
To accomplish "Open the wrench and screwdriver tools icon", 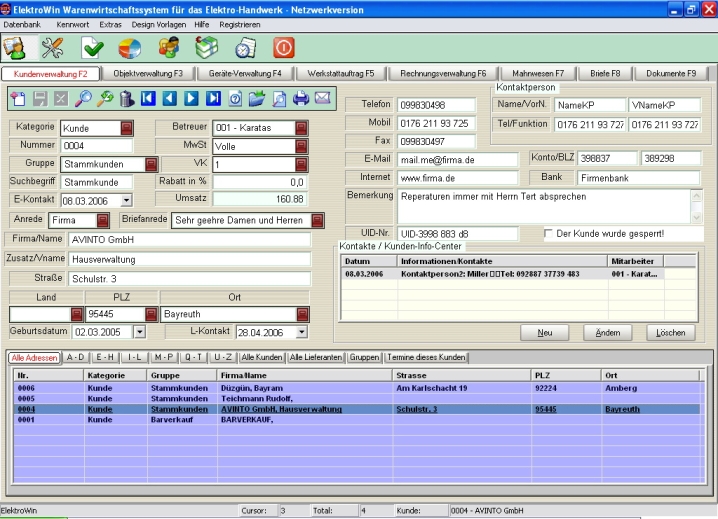I will pyautogui.click(x=52, y=47).
